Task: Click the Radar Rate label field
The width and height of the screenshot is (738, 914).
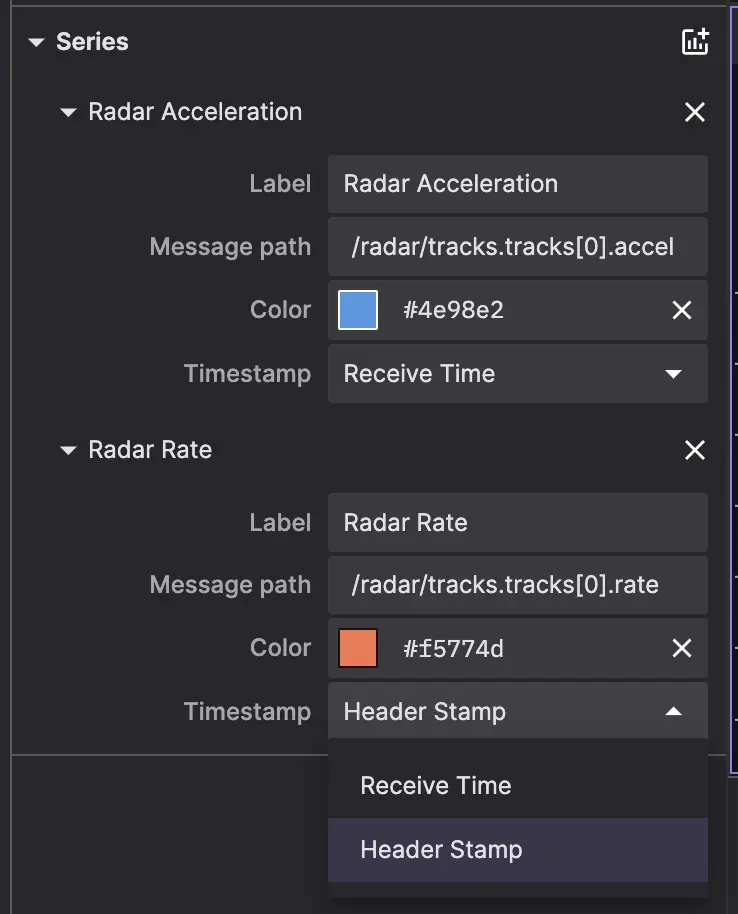Action: pyautogui.click(x=516, y=523)
